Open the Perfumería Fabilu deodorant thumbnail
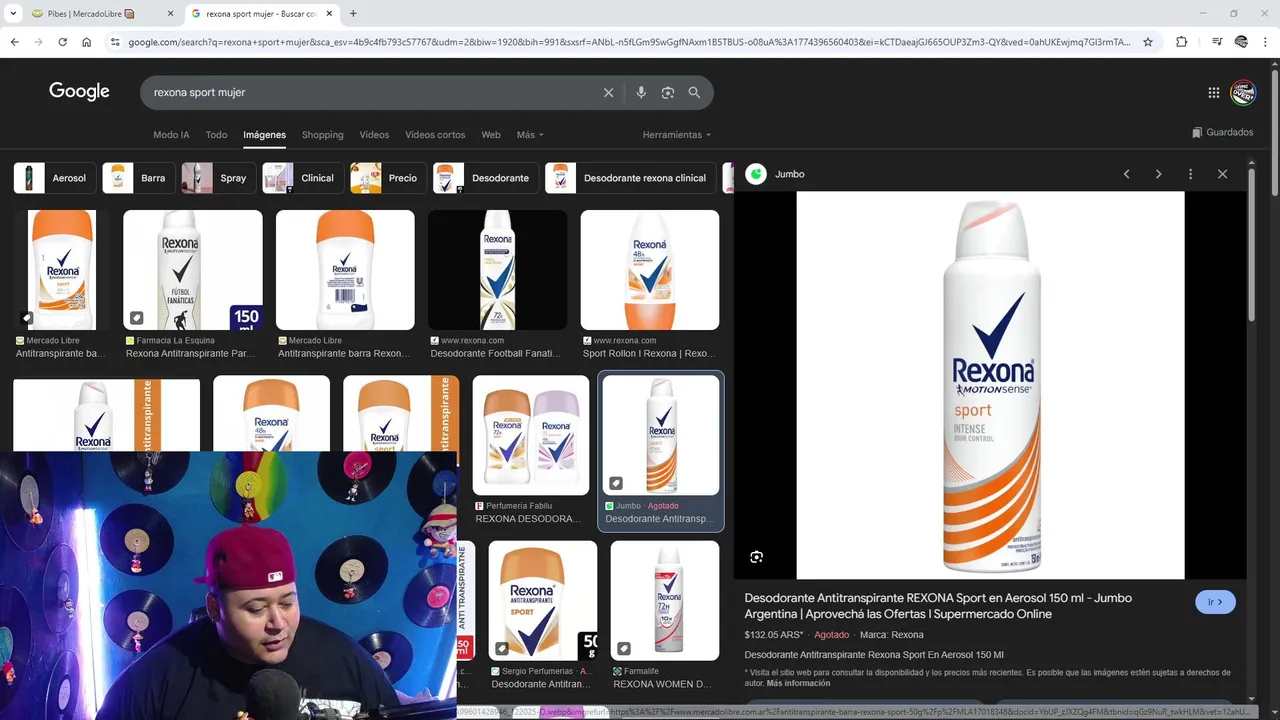This screenshot has height=720, width=1280. [x=531, y=435]
